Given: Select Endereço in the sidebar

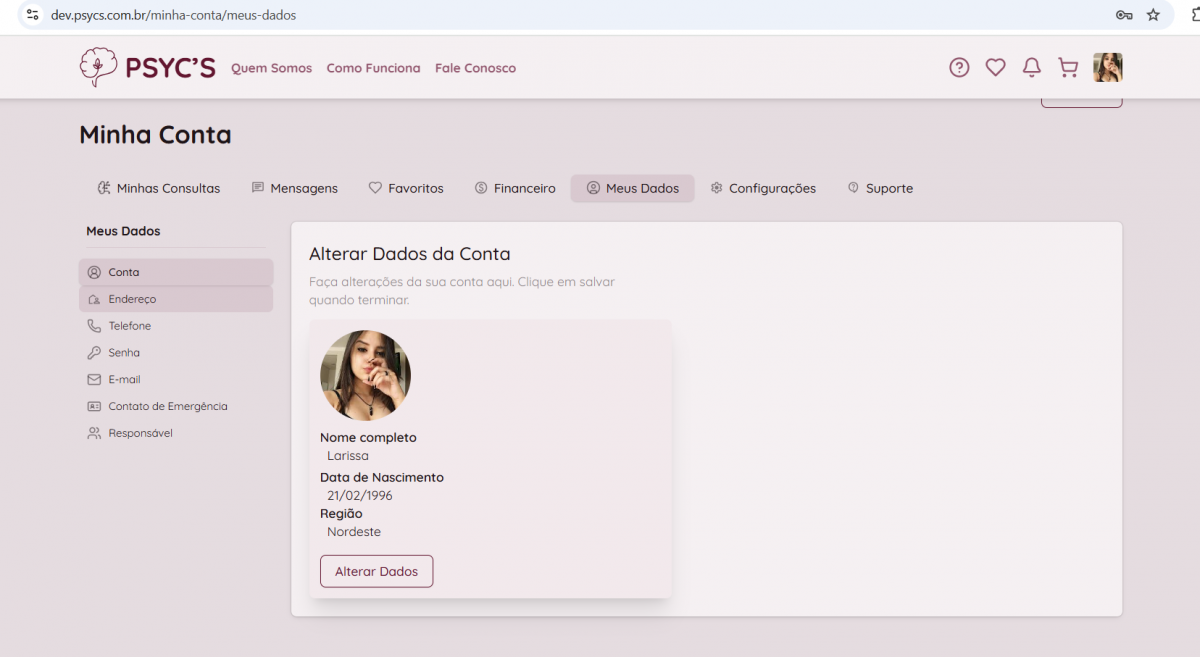Looking at the screenshot, I should pos(132,299).
